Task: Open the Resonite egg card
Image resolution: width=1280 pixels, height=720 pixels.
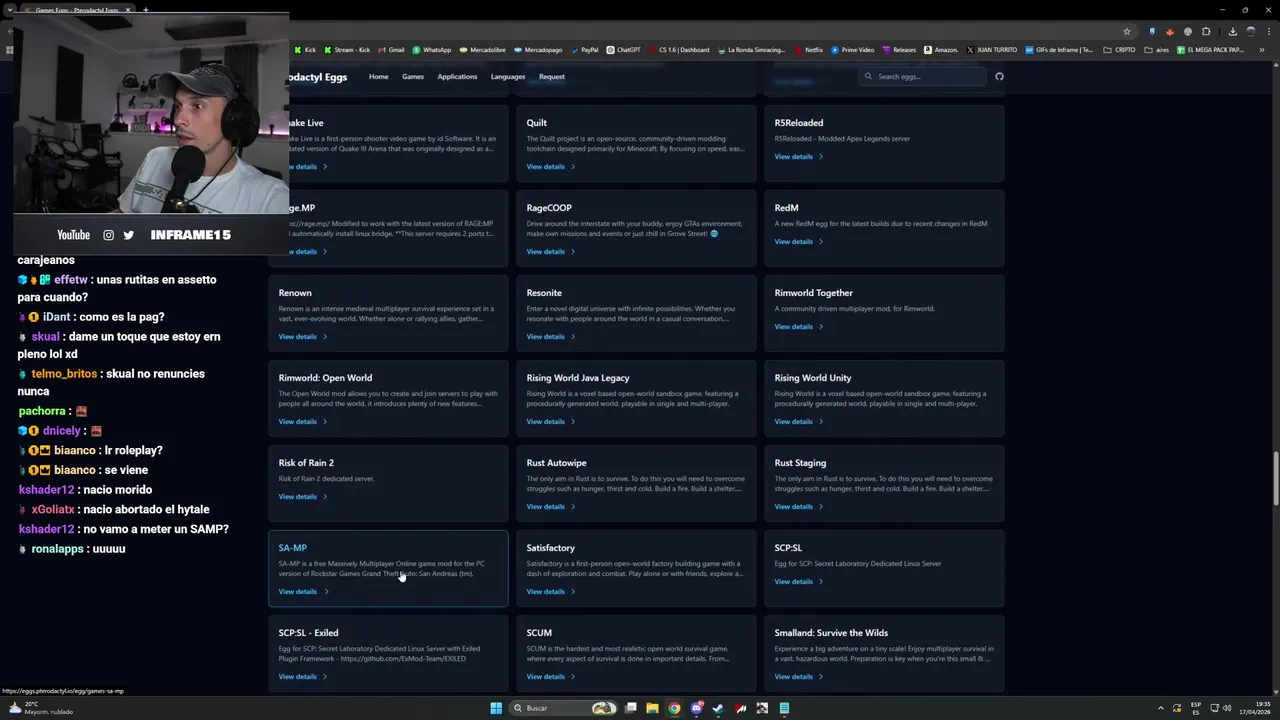Action: [636, 313]
